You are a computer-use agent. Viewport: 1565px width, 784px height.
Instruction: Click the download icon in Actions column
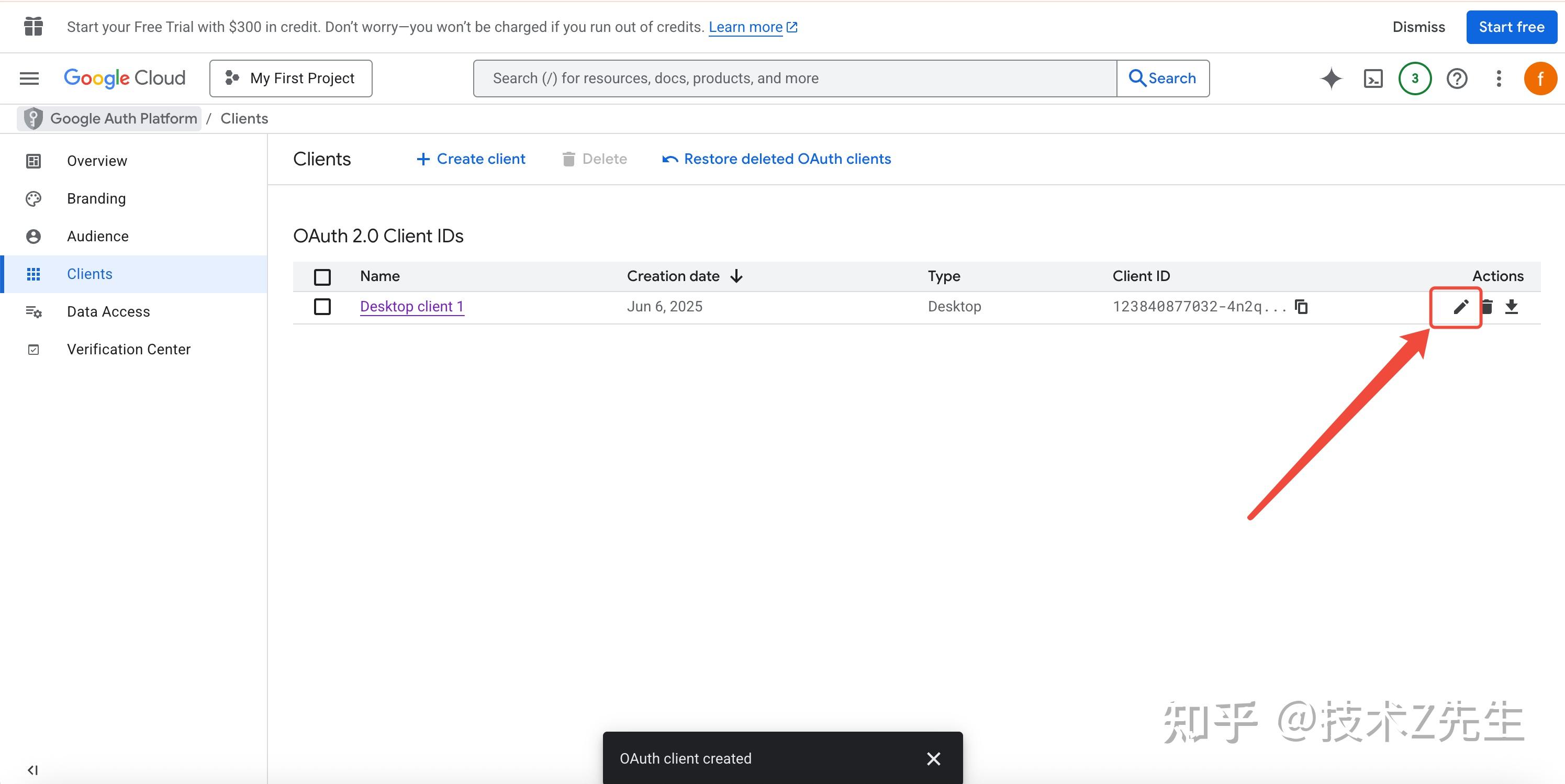click(x=1512, y=307)
